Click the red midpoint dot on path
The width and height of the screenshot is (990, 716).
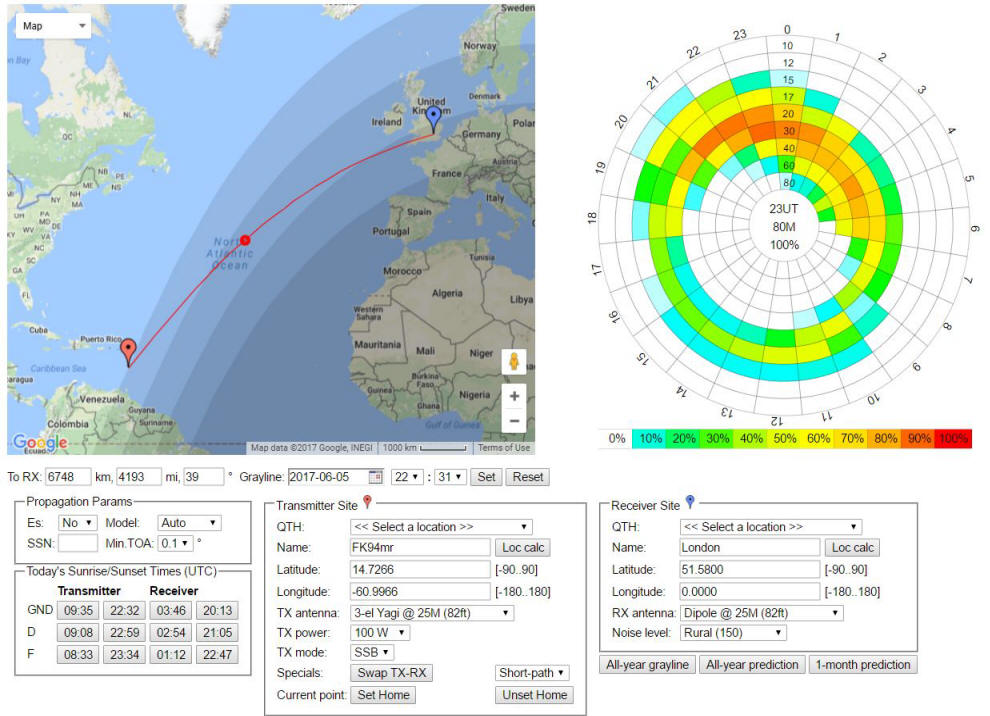(245, 239)
